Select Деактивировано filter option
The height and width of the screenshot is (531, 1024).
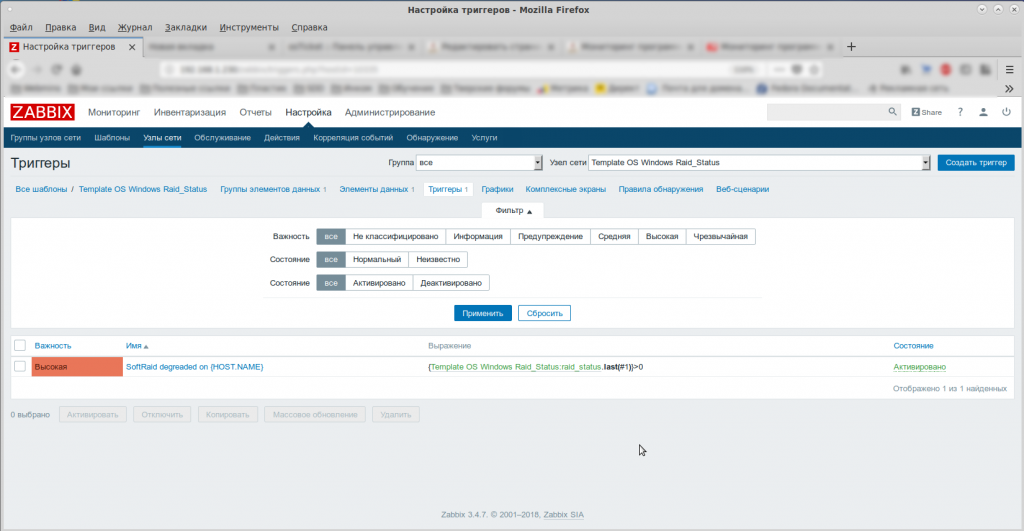pyautogui.click(x=451, y=283)
